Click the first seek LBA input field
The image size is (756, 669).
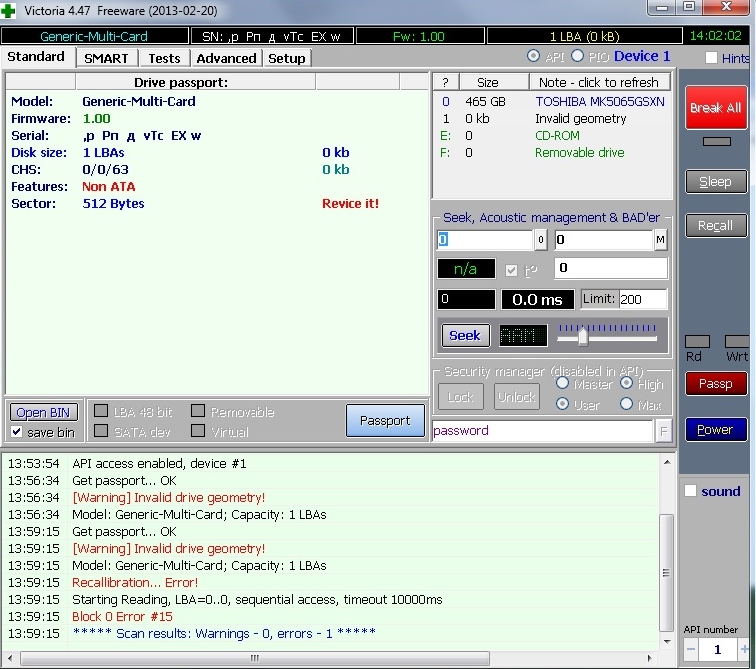[485, 240]
